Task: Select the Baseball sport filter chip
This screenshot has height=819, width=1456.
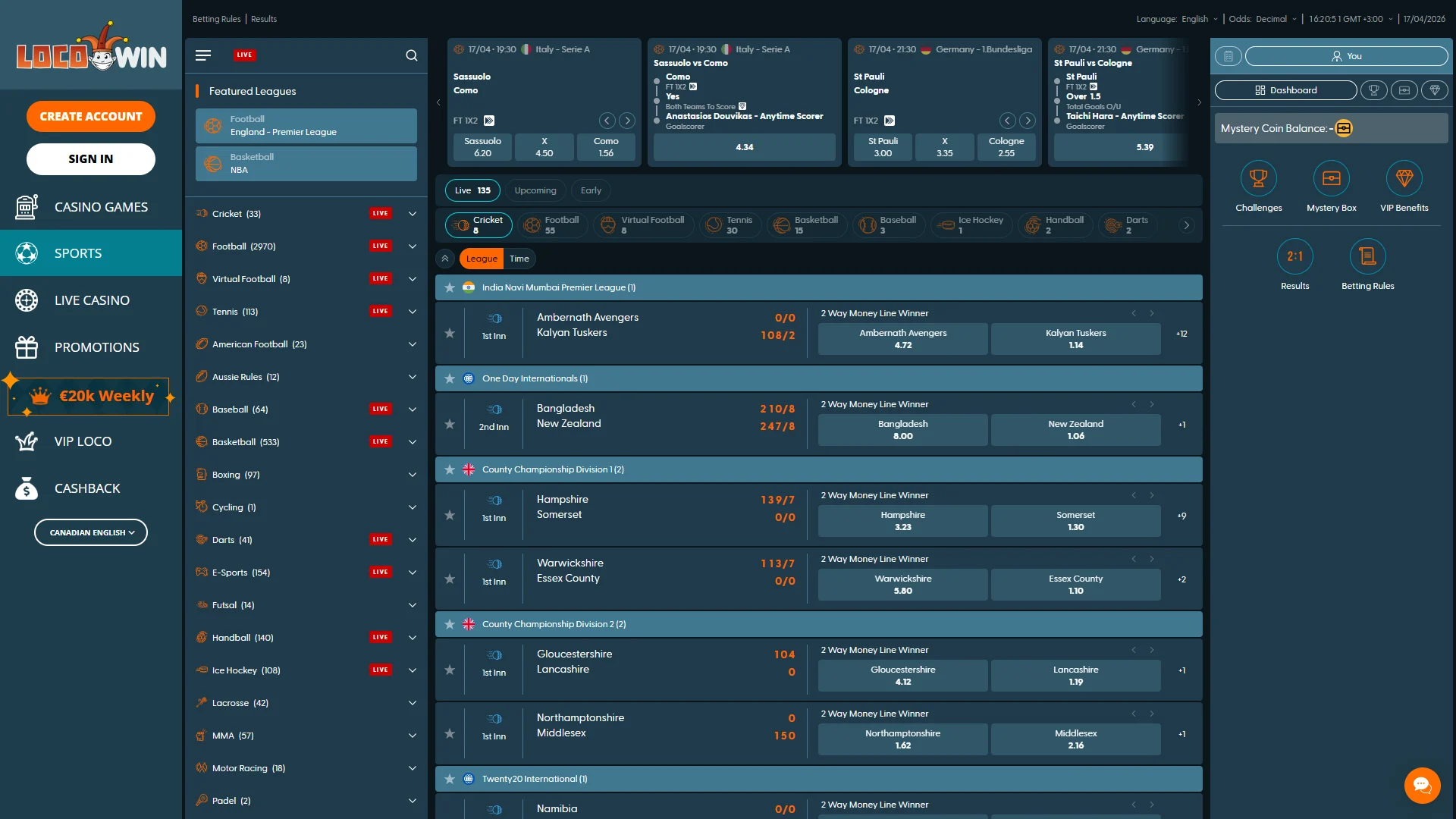Action: [890, 225]
